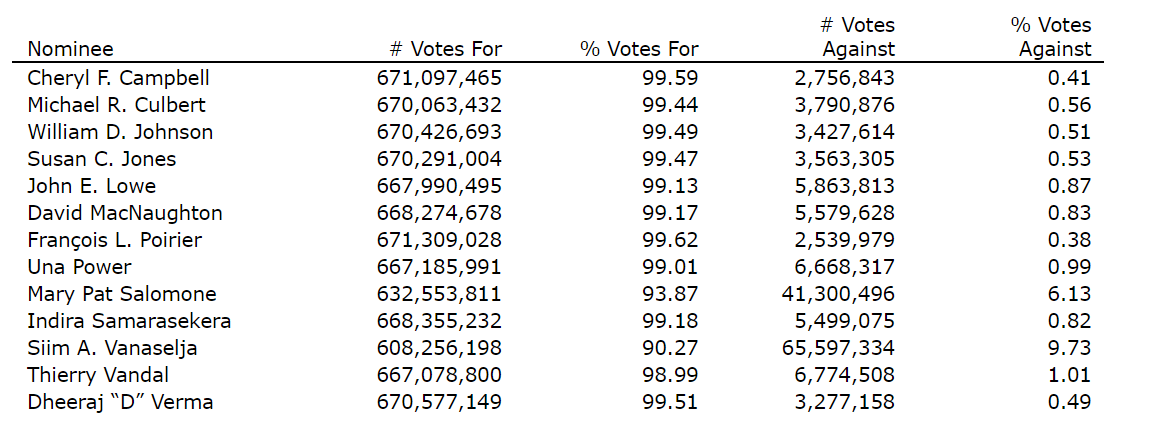Click William D. Johnson's votes-for value 670,426,693
The width and height of the screenshot is (1149, 423).
tap(439, 132)
